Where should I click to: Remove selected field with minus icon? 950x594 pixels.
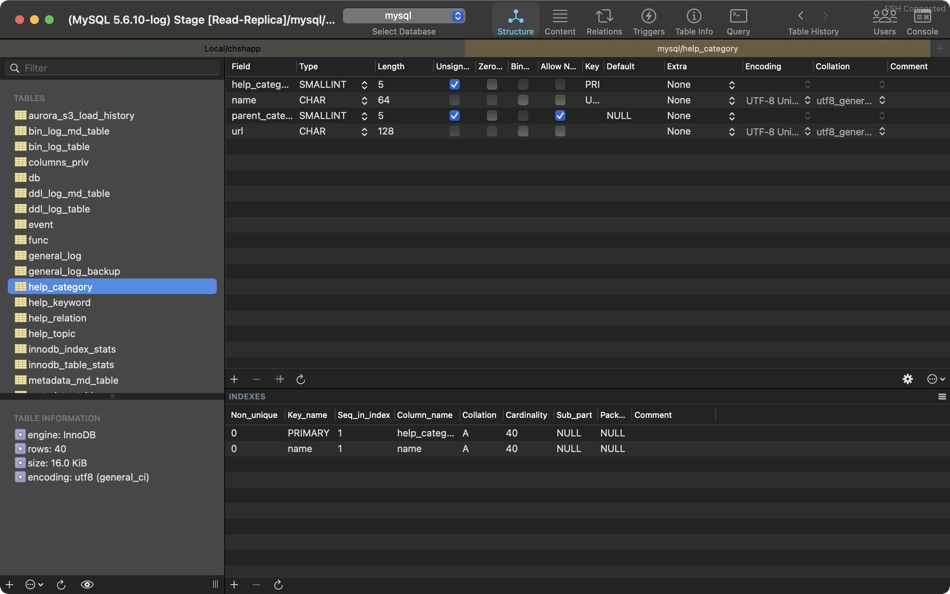point(256,379)
